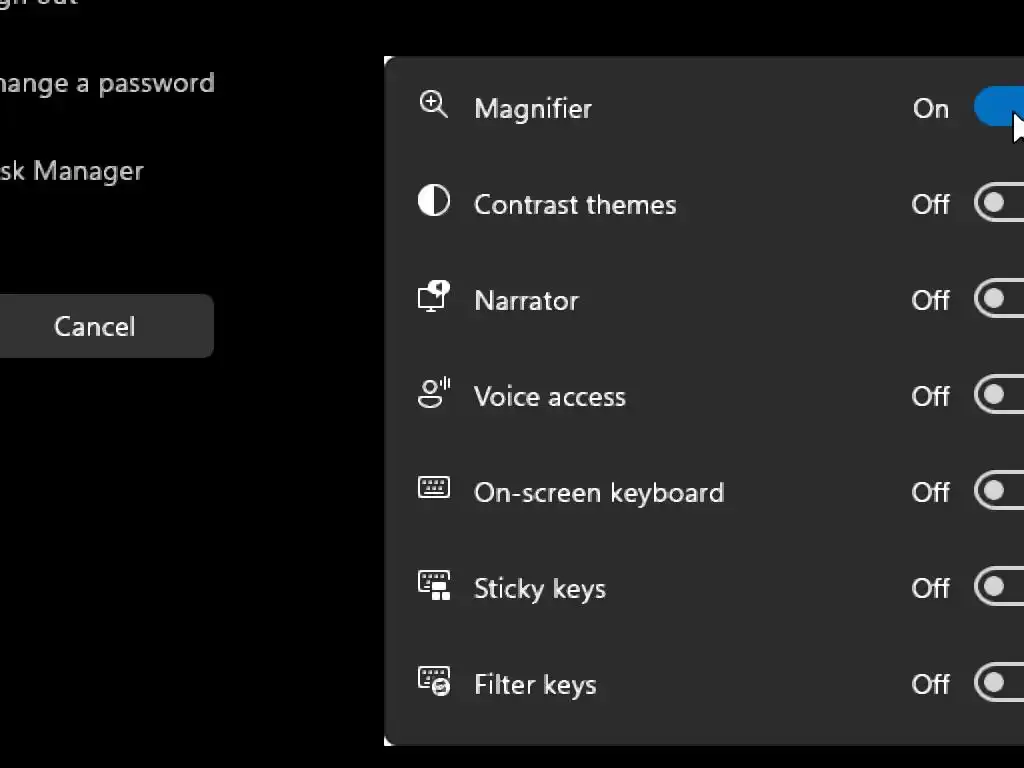The image size is (1024, 768).
Task: Turn off the Magnifier toggle
Action: (x=999, y=107)
